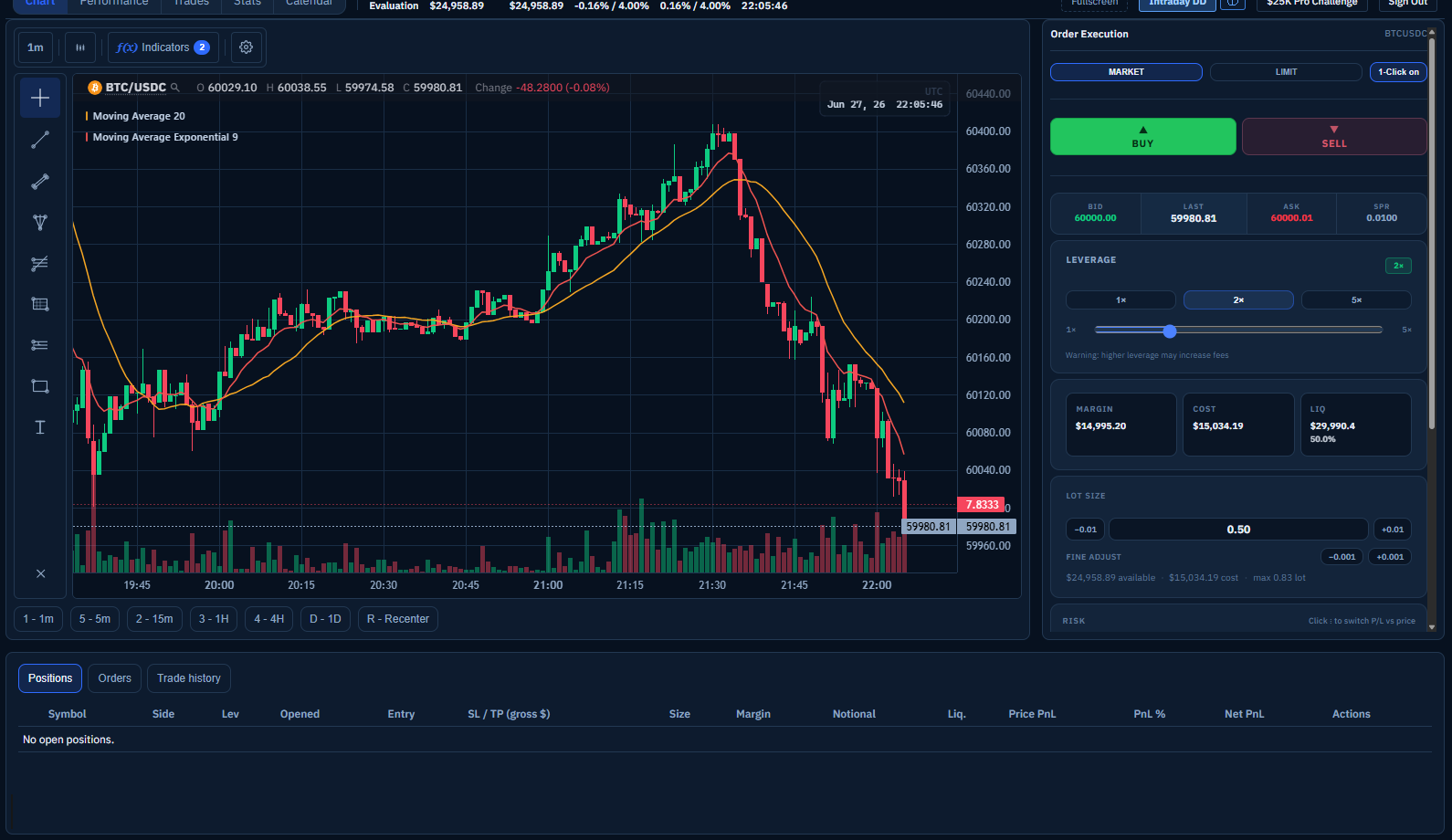Image resolution: width=1452 pixels, height=840 pixels.
Task: Click the indicators count badge 2
Action: (202, 47)
